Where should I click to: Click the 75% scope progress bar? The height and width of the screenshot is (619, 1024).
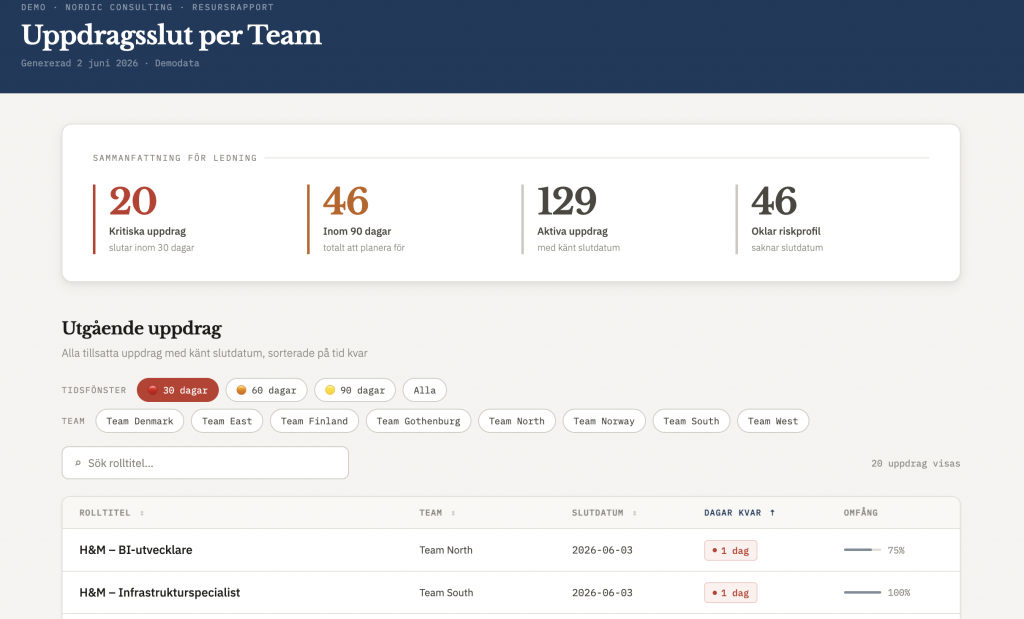click(x=862, y=550)
